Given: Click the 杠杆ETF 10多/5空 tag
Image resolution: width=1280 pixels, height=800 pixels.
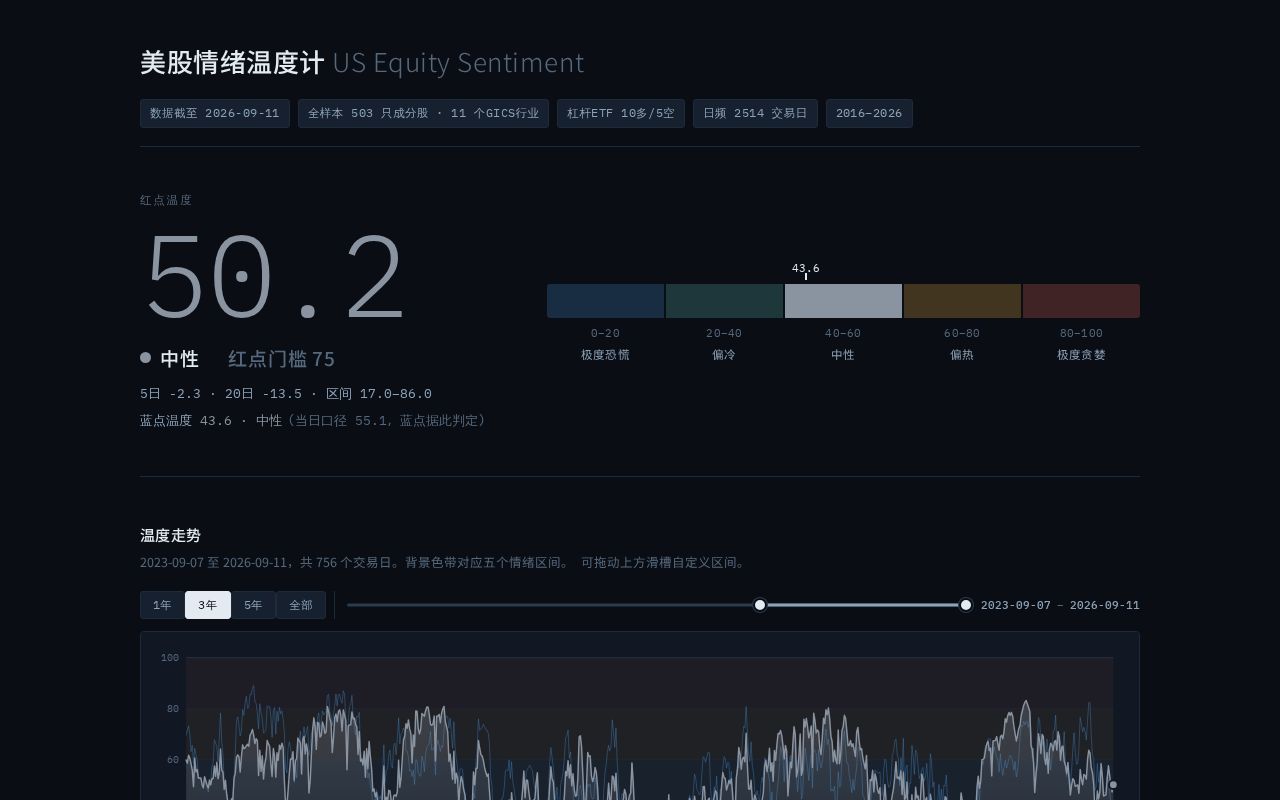Looking at the screenshot, I should click(x=621, y=113).
